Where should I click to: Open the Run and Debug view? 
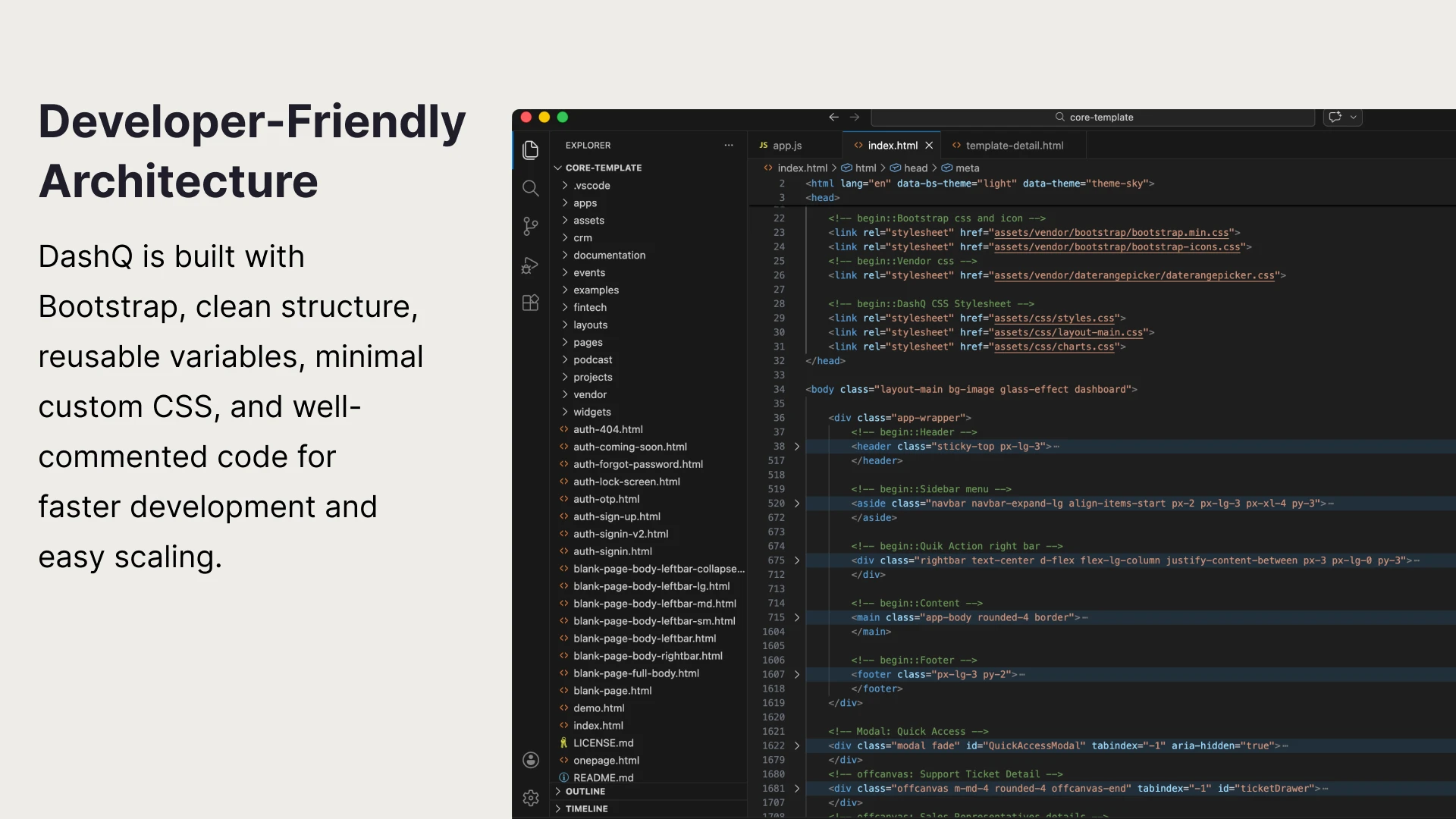coord(531,265)
